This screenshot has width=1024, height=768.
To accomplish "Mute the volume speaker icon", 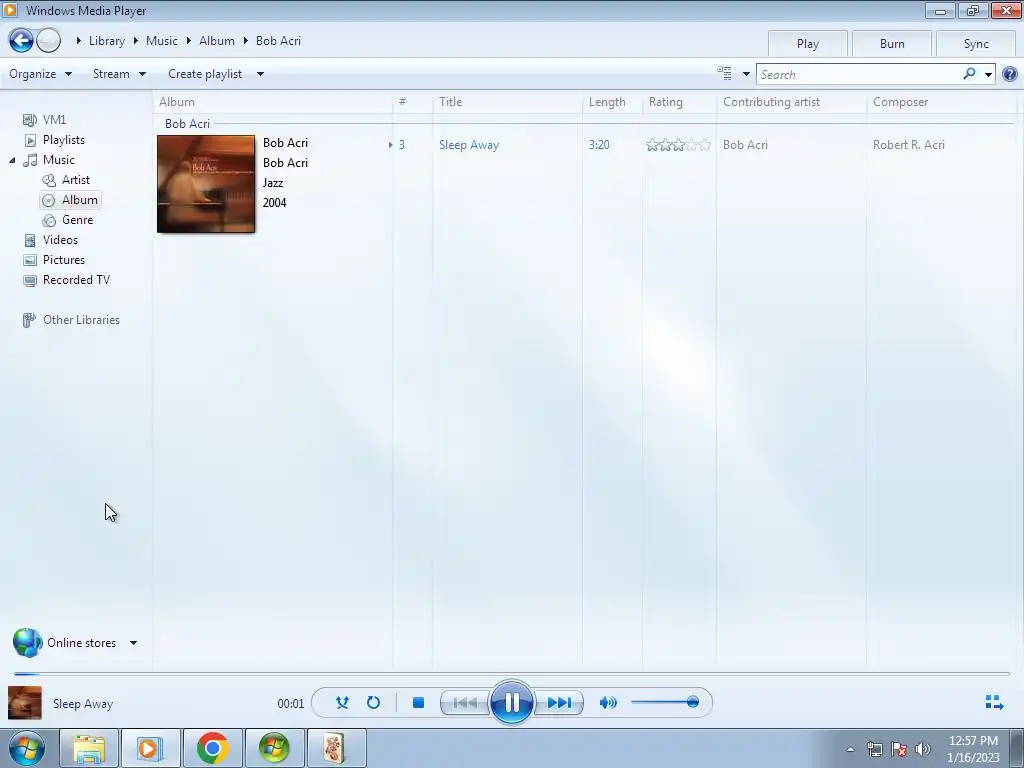I will point(608,703).
